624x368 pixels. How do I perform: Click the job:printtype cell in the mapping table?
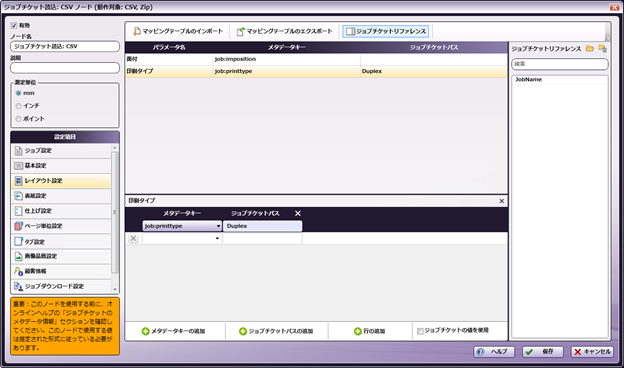[287, 71]
